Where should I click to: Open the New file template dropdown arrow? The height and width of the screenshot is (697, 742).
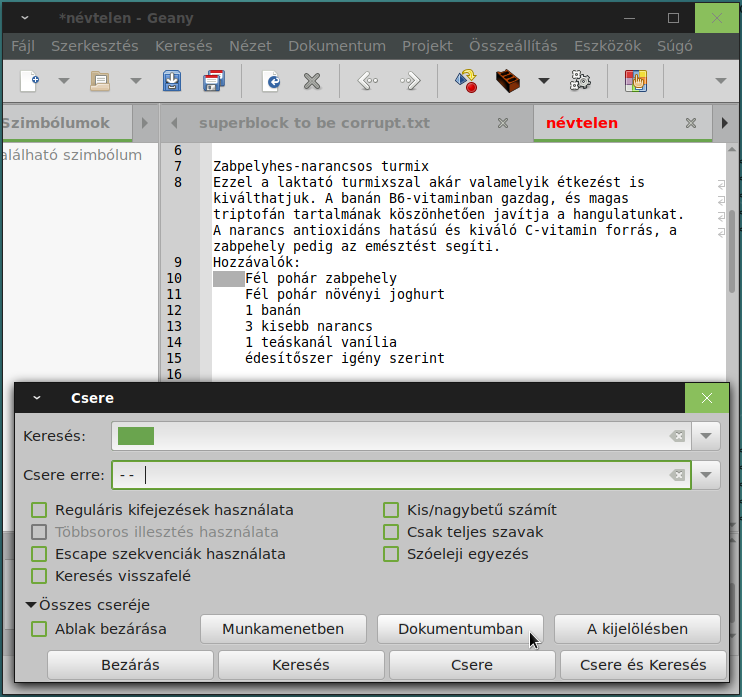[x=64, y=81]
